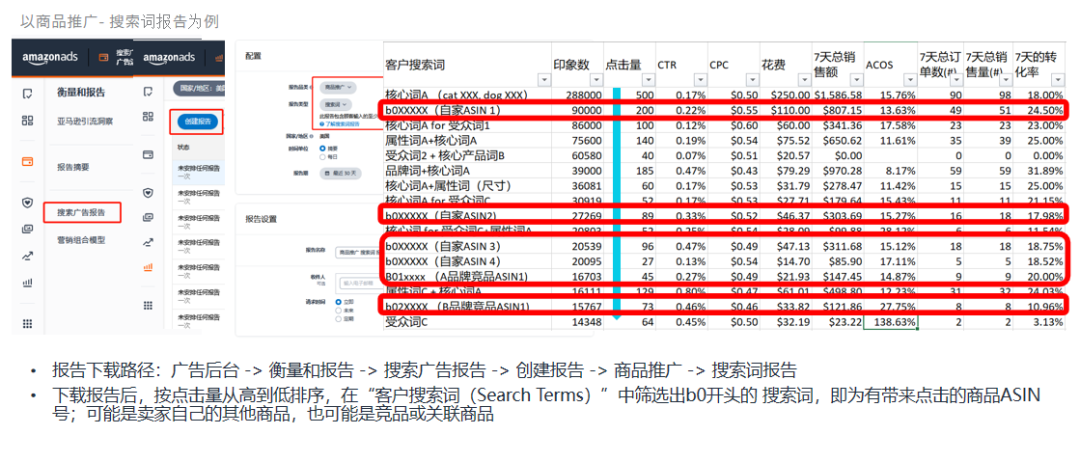Click impressions value 288000
Screen dimensions: 1080x462
pos(578,95)
